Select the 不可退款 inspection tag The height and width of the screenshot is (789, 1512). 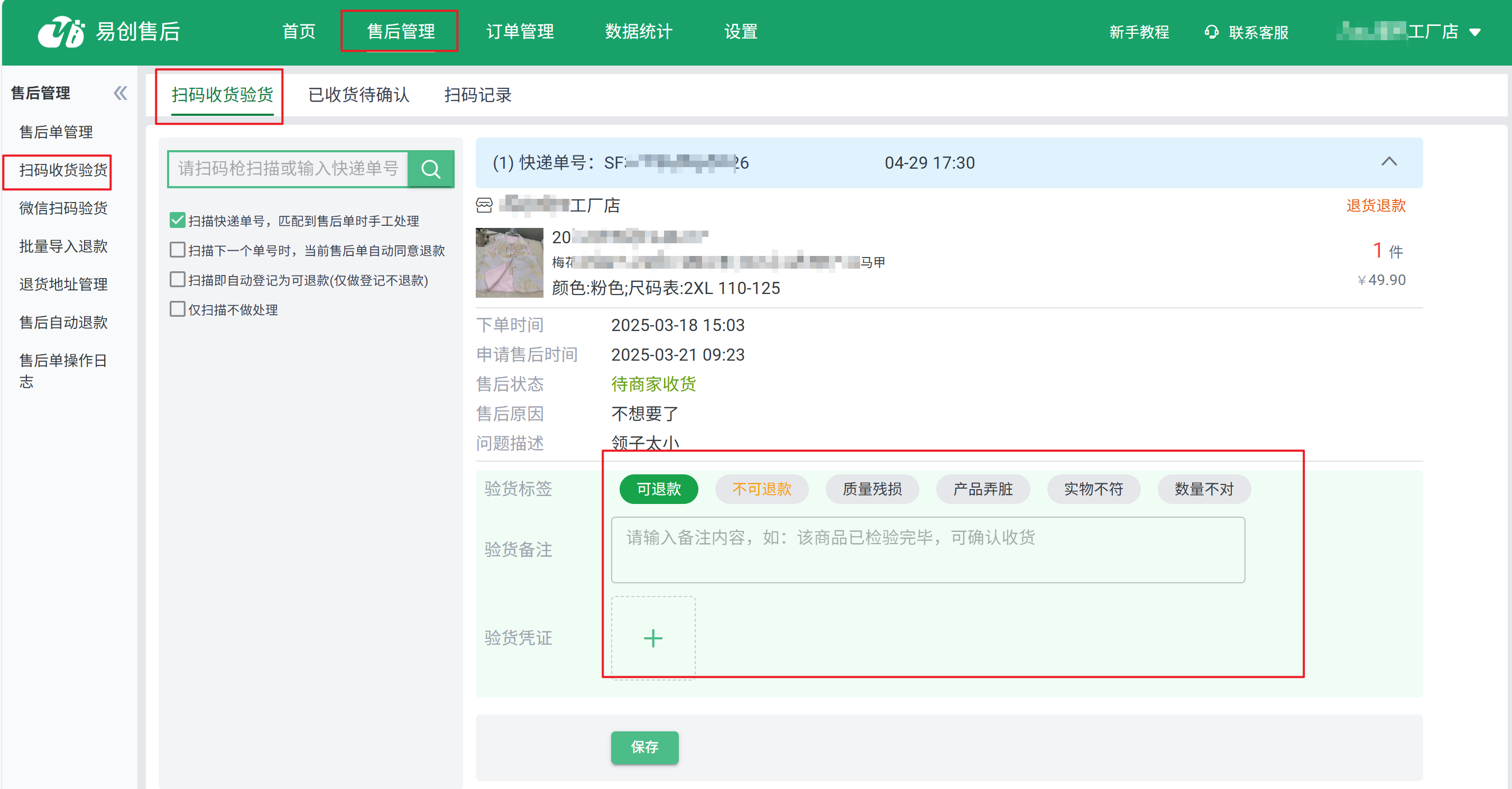tap(761, 489)
